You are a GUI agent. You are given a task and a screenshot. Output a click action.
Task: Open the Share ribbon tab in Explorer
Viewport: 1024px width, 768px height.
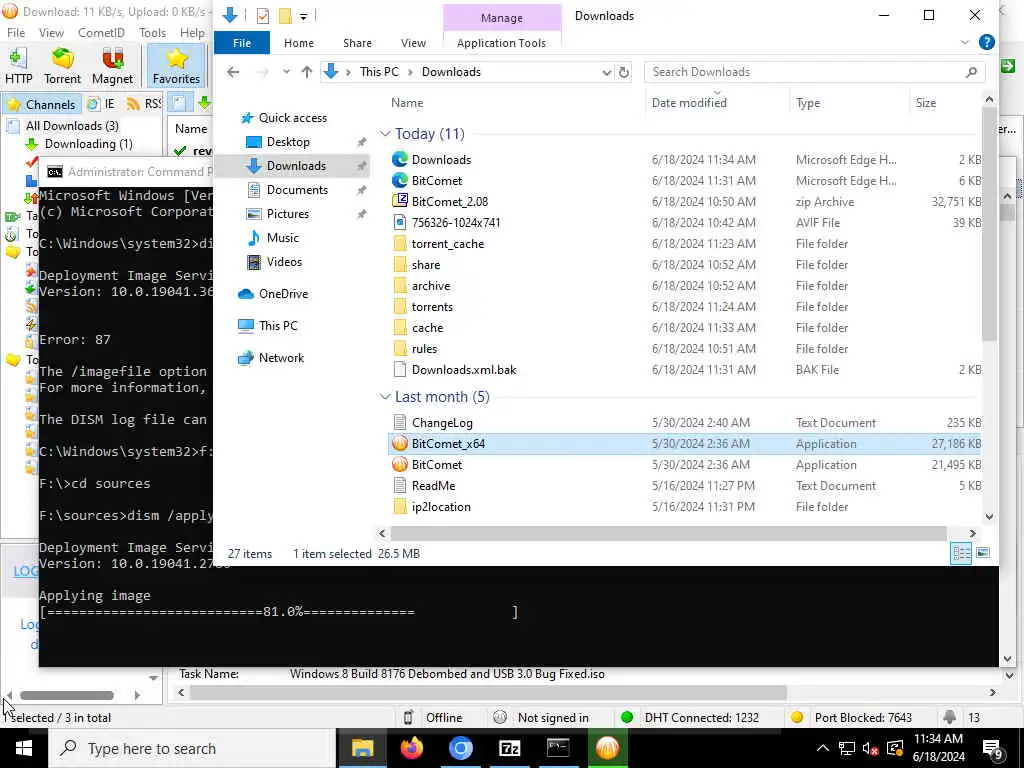point(357,43)
